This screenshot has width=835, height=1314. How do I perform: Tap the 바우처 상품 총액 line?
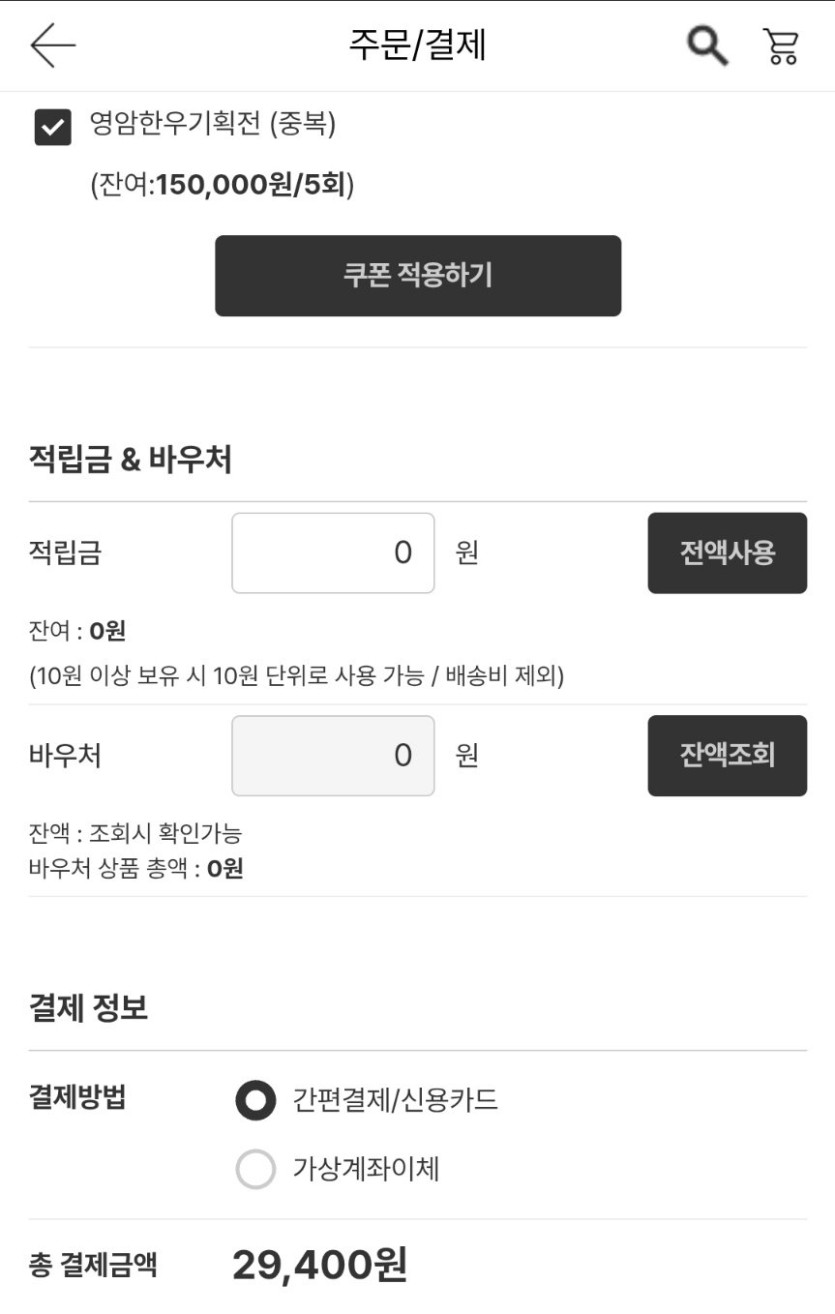(x=136, y=869)
